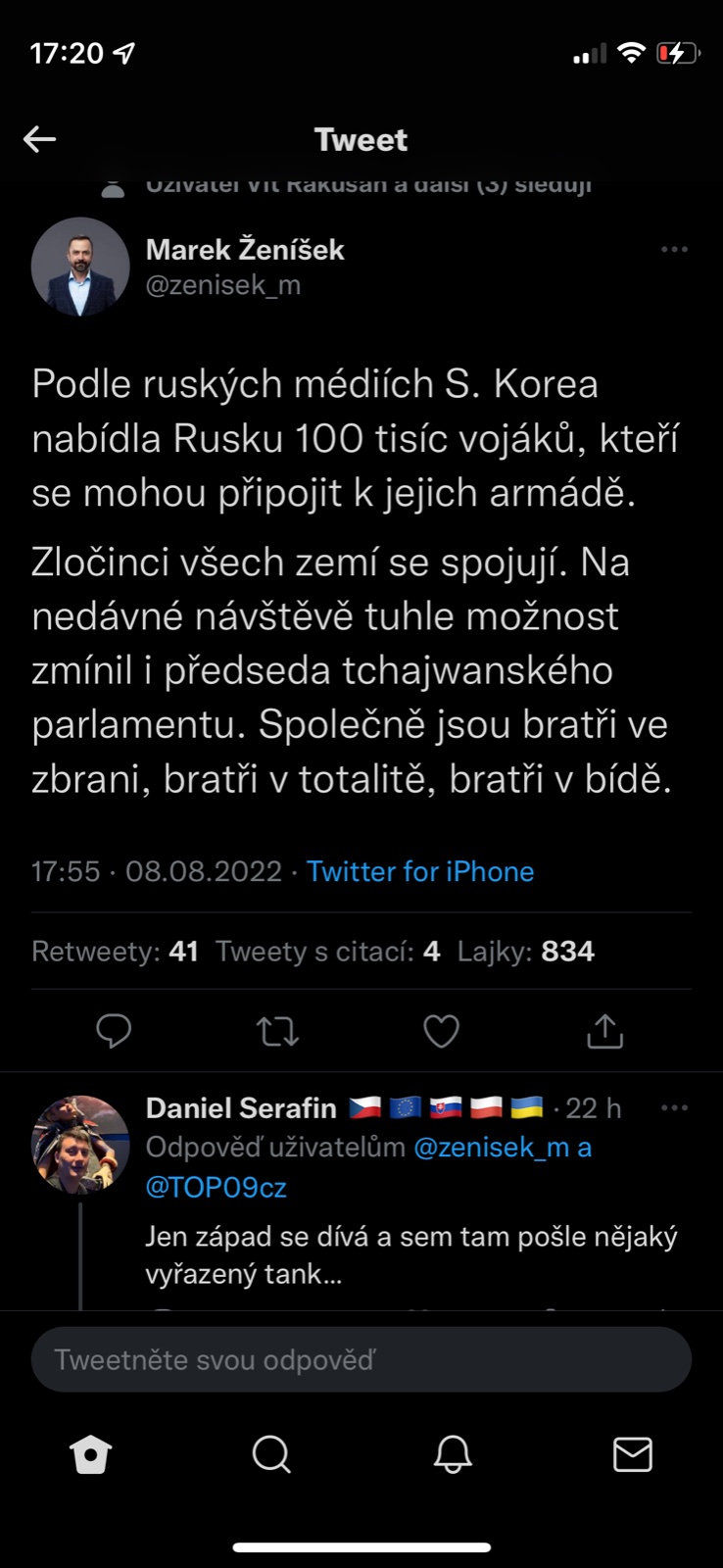Open the Home tab

91,1455
